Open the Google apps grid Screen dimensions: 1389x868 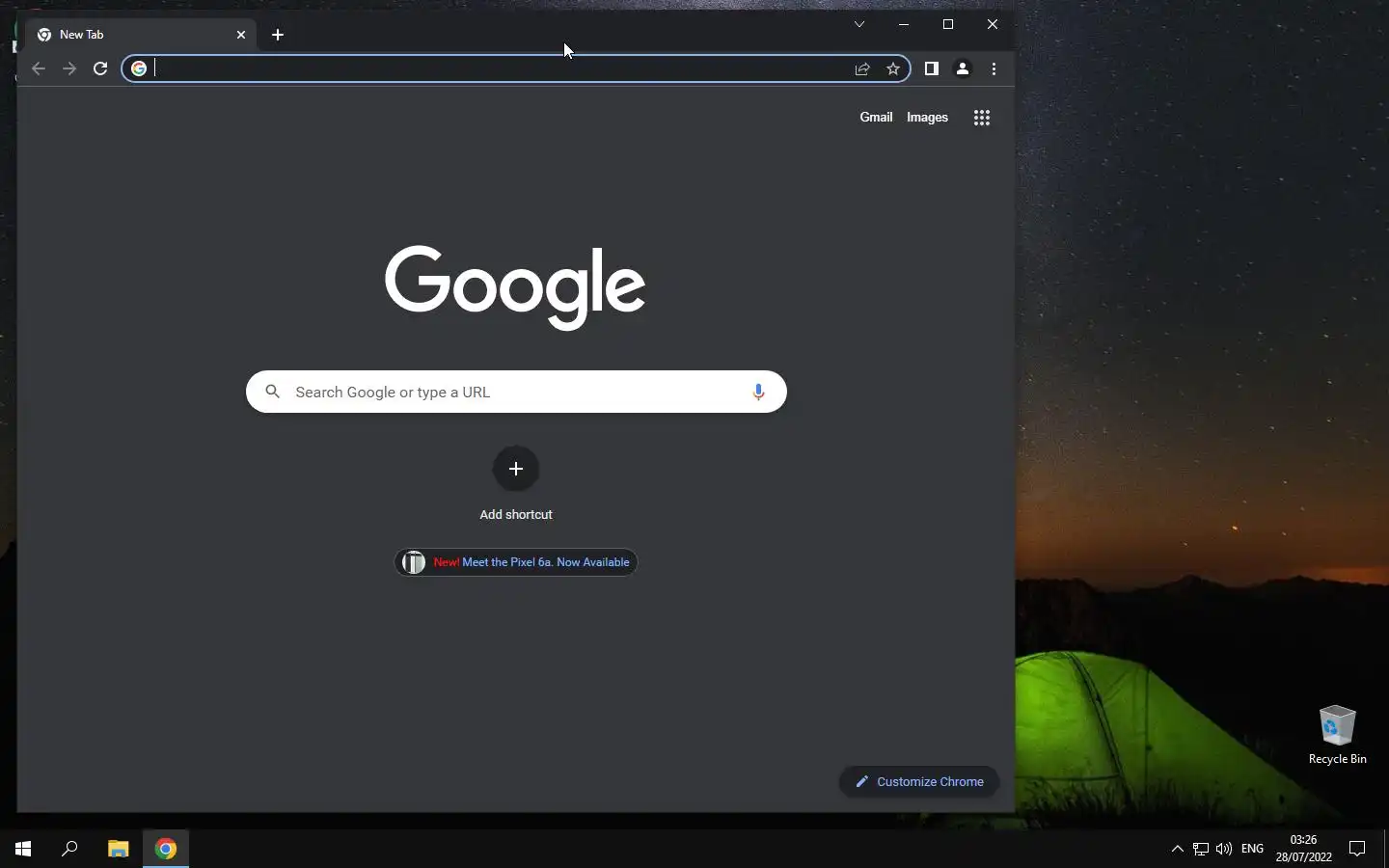(x=982, y=118)
